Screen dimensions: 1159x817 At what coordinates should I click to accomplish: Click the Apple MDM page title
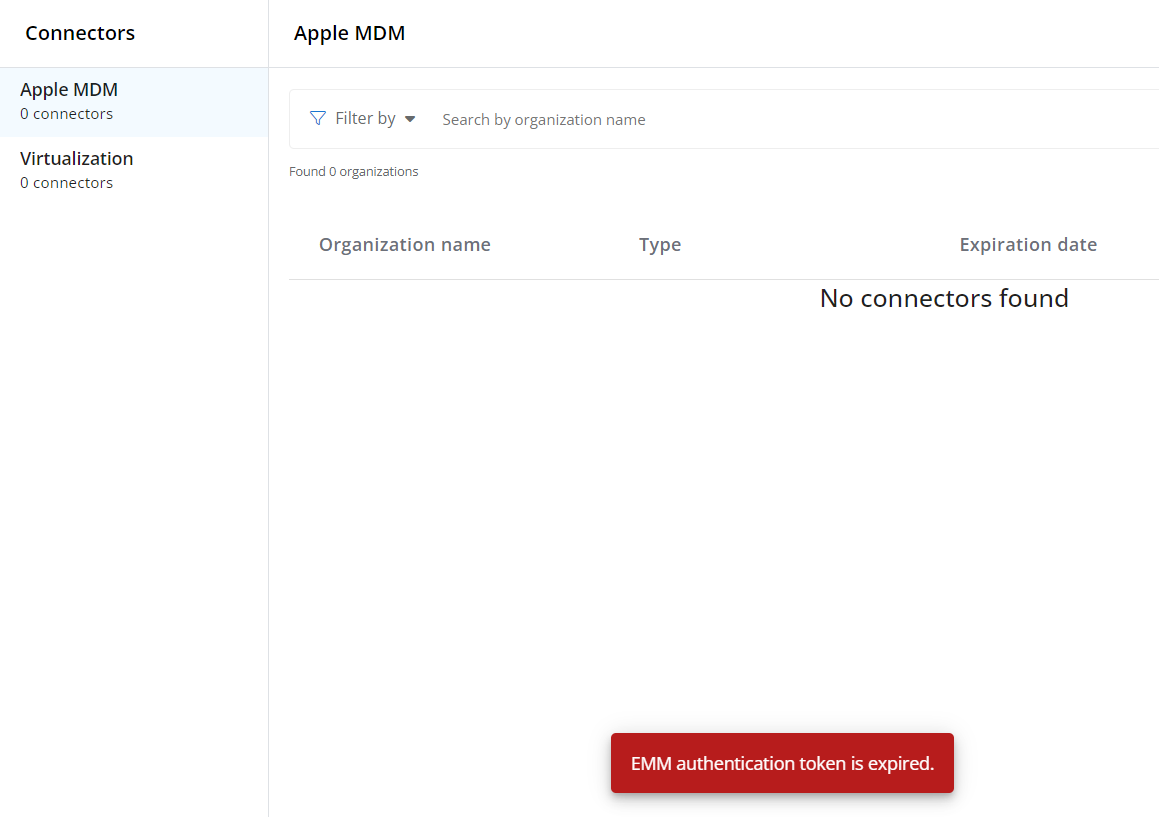click(x=349, y=33)
